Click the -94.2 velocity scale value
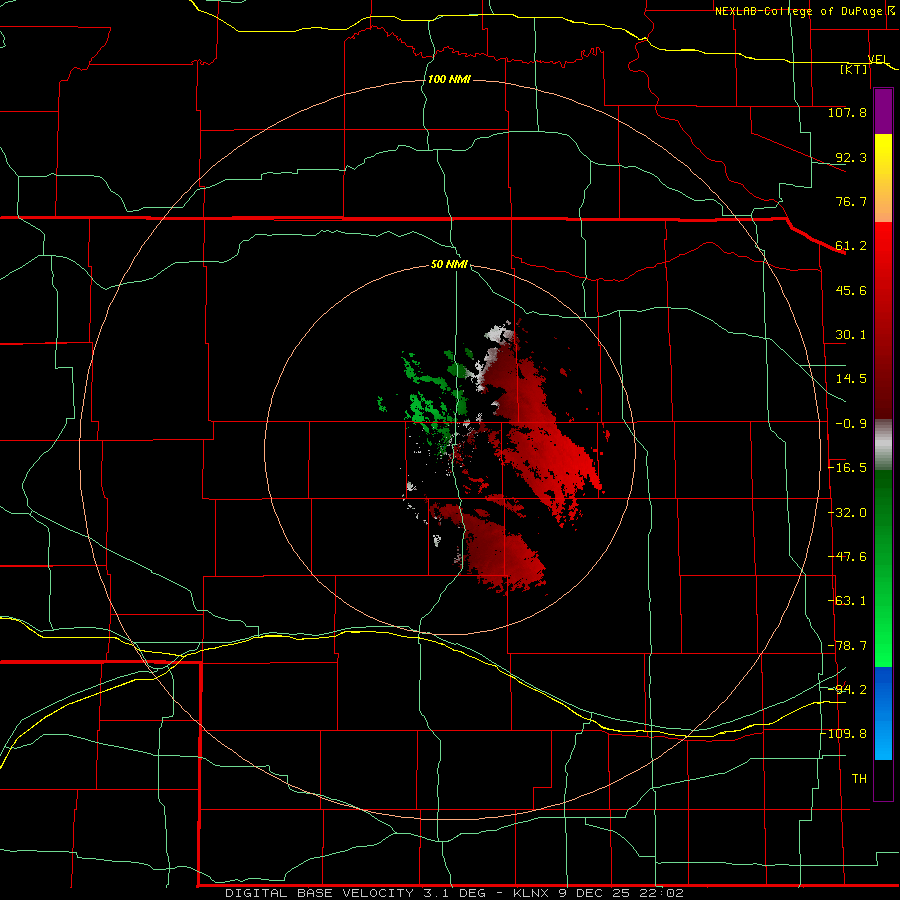Viewport: 900px width, 900px height. point(847,690)
